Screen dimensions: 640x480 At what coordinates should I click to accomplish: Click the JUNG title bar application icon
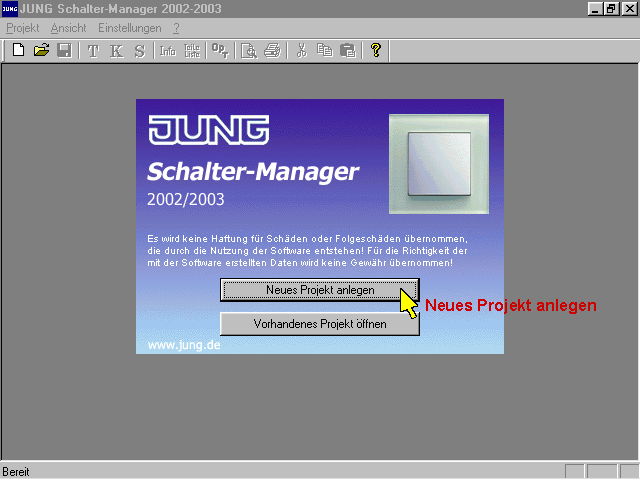coord(10,9)
